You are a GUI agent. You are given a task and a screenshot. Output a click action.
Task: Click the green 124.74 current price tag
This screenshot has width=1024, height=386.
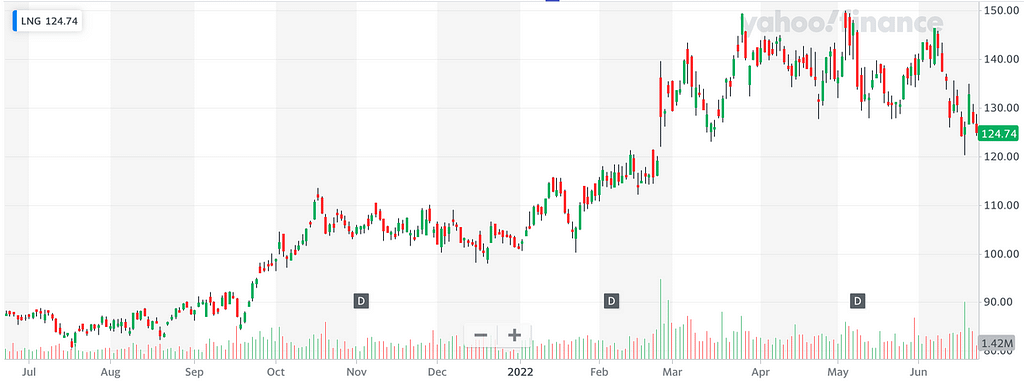pyautogui.click(x=999, y=134)
